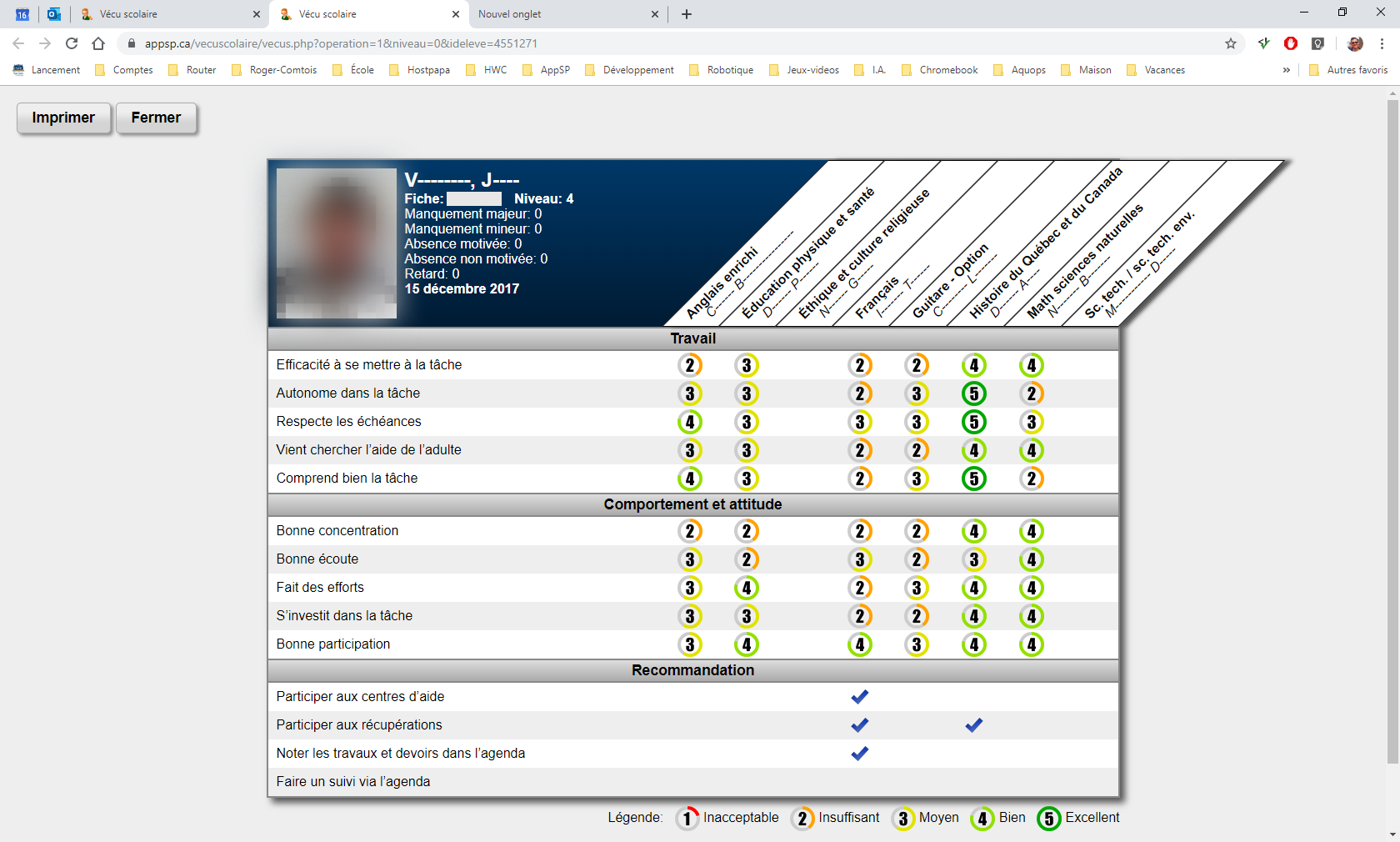Click the user profile avatar icon
1400x842 pixels.
click(1355, 43)
